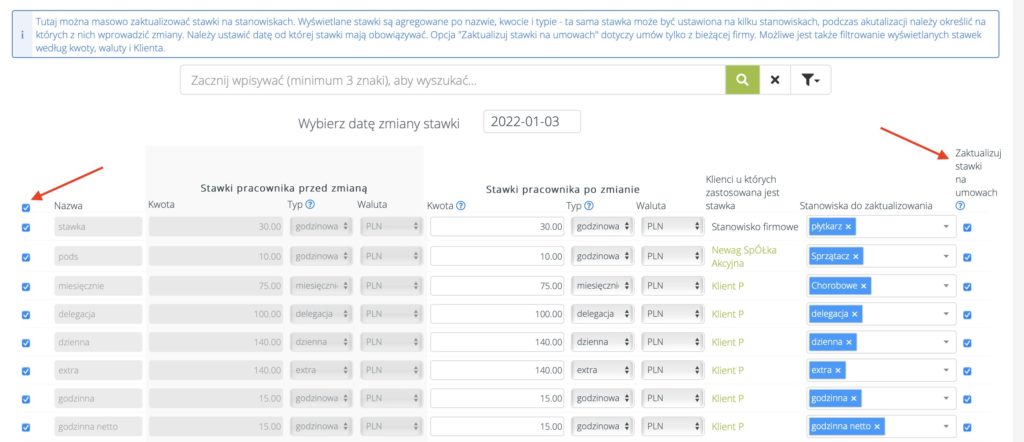The width and height of the screenshot is (1024, 442).
Task: Click the rate change date field
Action: (x=531, y=122)
